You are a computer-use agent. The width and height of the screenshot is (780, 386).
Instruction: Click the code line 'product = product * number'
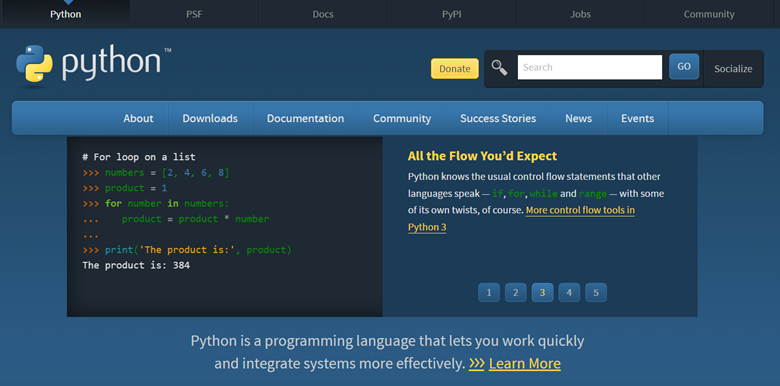176,219
